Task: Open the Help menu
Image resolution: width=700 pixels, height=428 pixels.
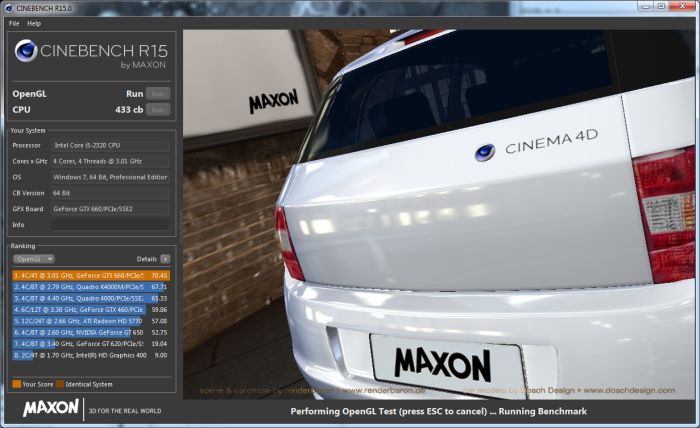Action: [x=34, y=24]
